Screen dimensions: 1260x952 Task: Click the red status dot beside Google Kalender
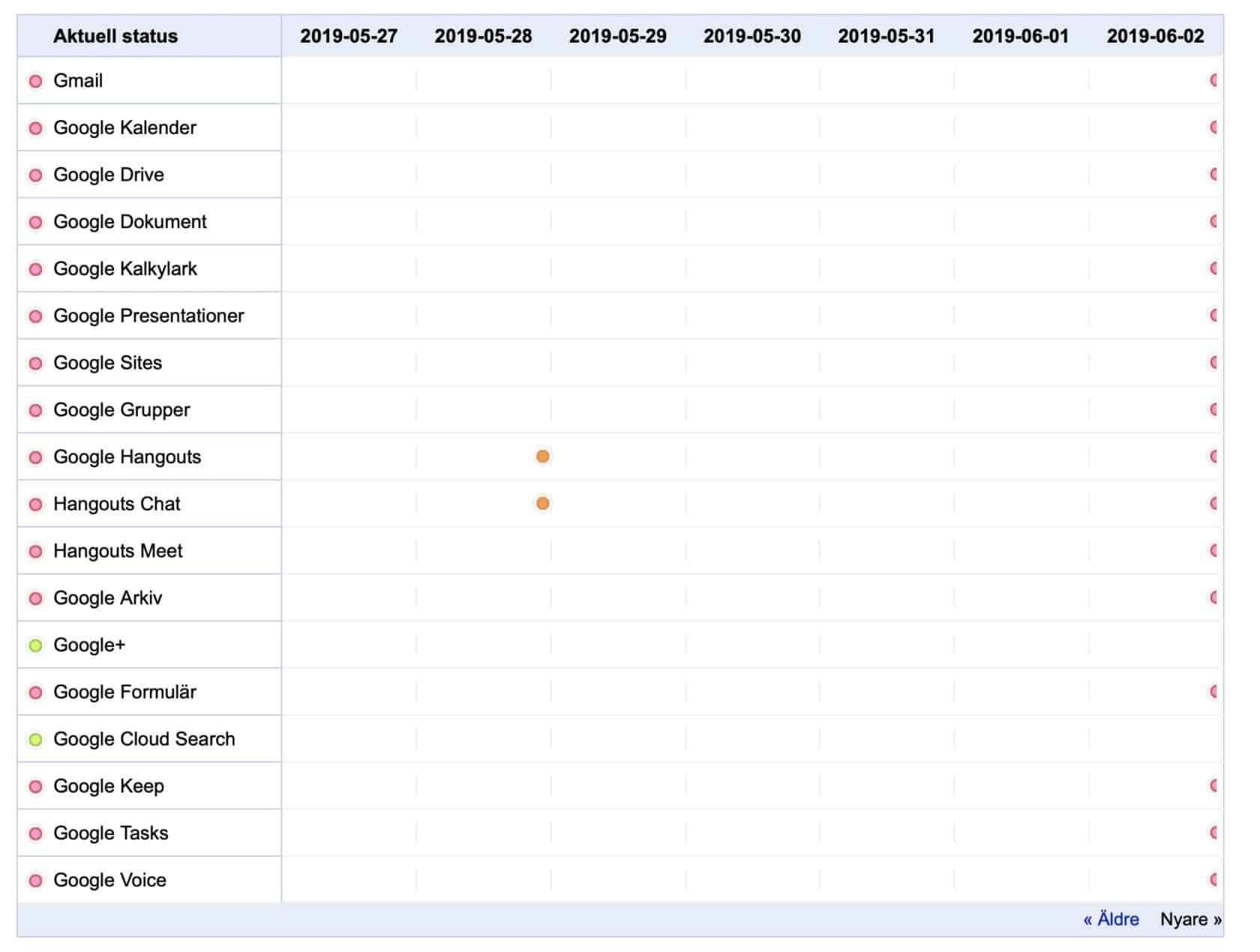(x=35, y=128)
